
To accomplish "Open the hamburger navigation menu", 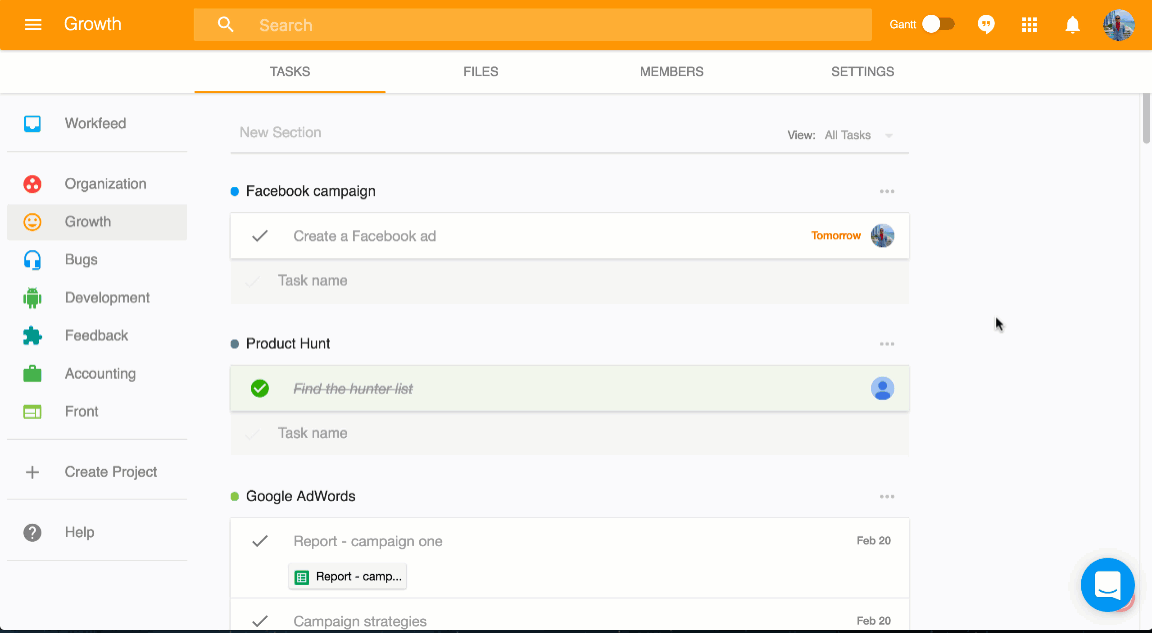I will tap(33, 25).
